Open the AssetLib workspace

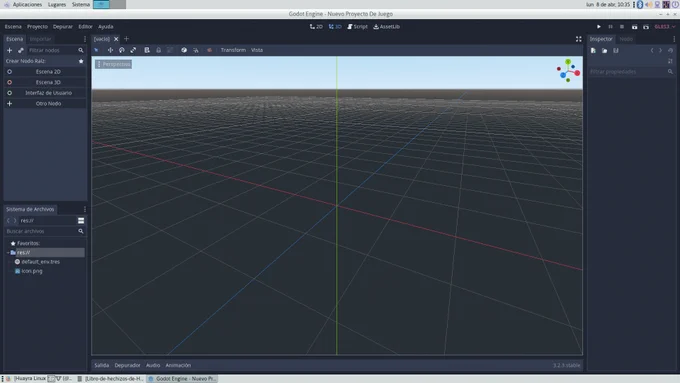pyautogui.click(x=386, y=26)
